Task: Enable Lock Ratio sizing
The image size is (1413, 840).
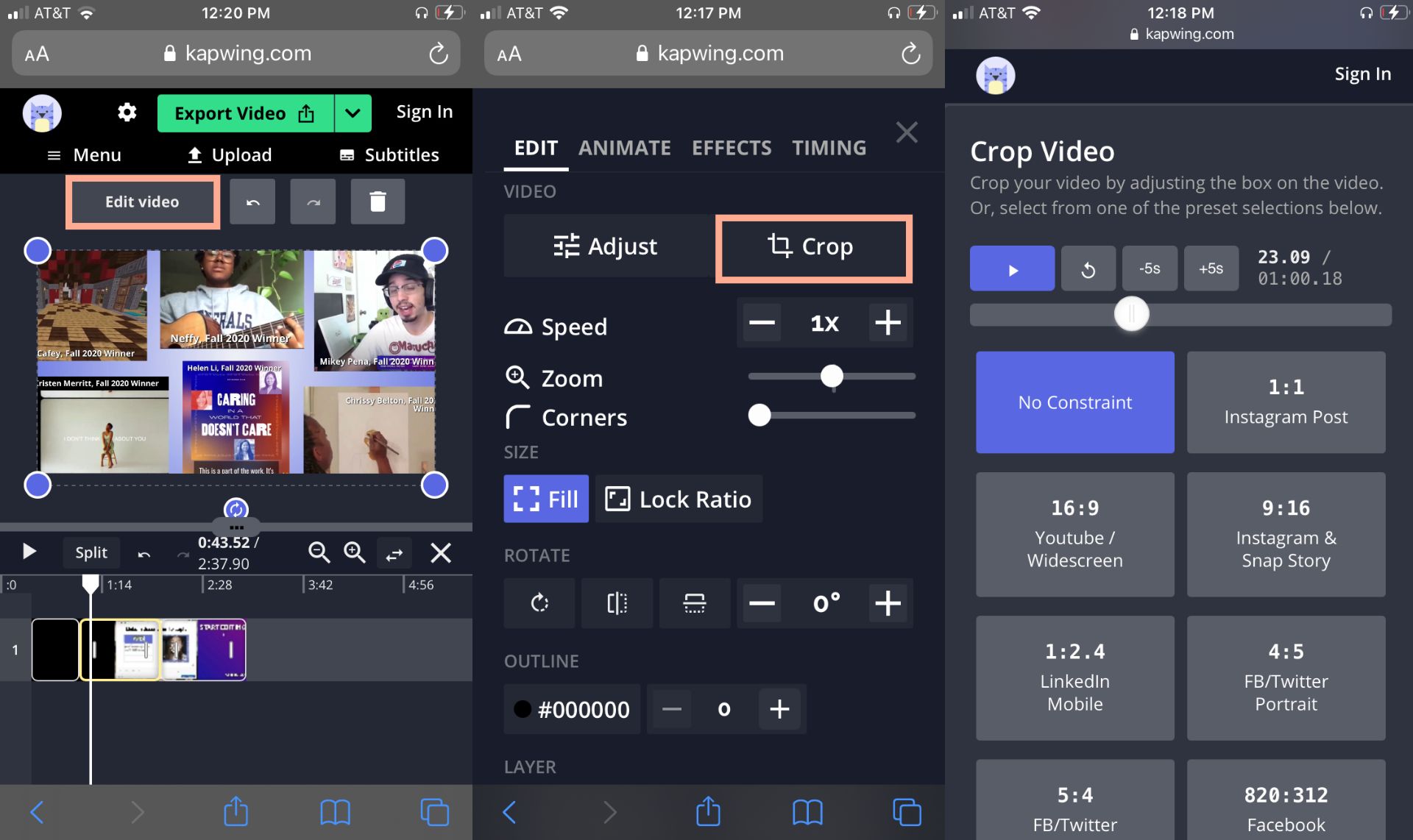Action: pyautogui.click(x=678, y=499)
